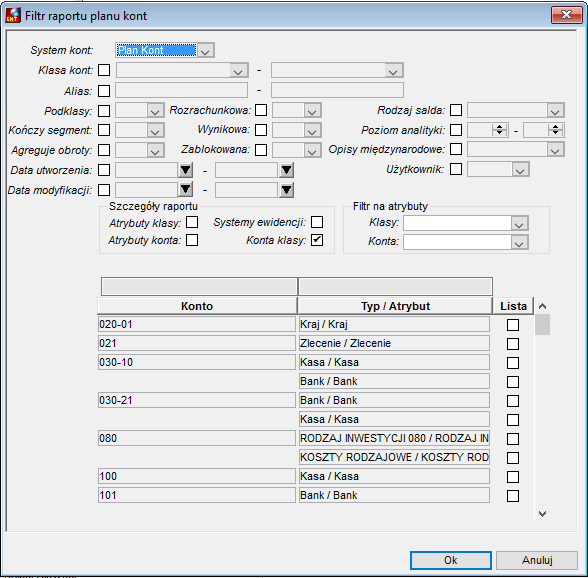
Task: Open the Data modyfikacji start date picker arrow
Action: click(x=185, y=190)
